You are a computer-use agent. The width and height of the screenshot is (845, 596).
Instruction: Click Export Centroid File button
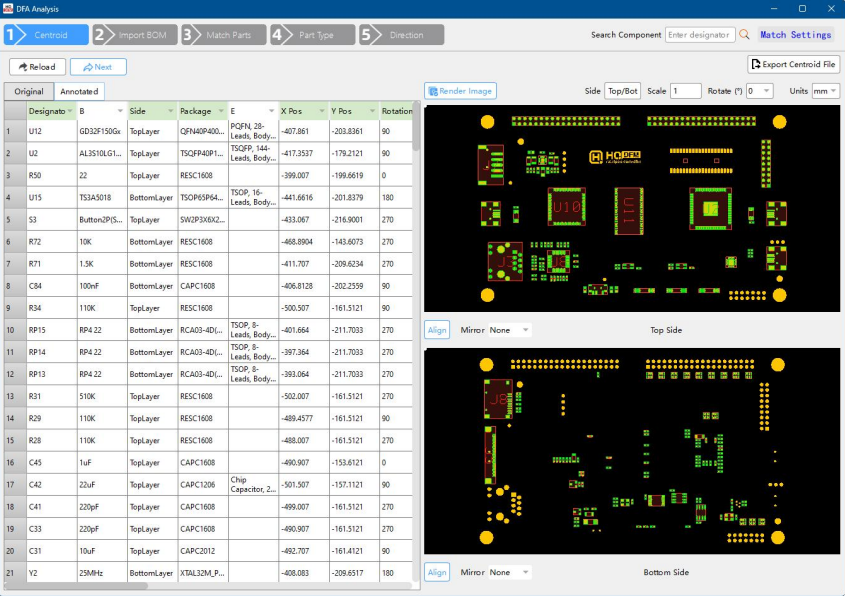[x=793, y=65]
